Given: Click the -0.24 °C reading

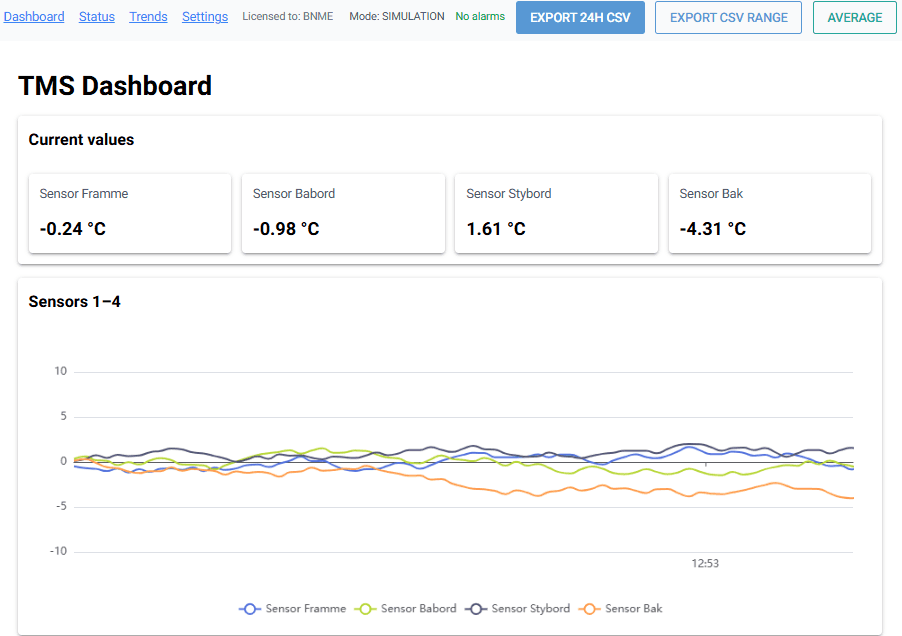Looking at the screenshot, I should (x=72, y=229).
